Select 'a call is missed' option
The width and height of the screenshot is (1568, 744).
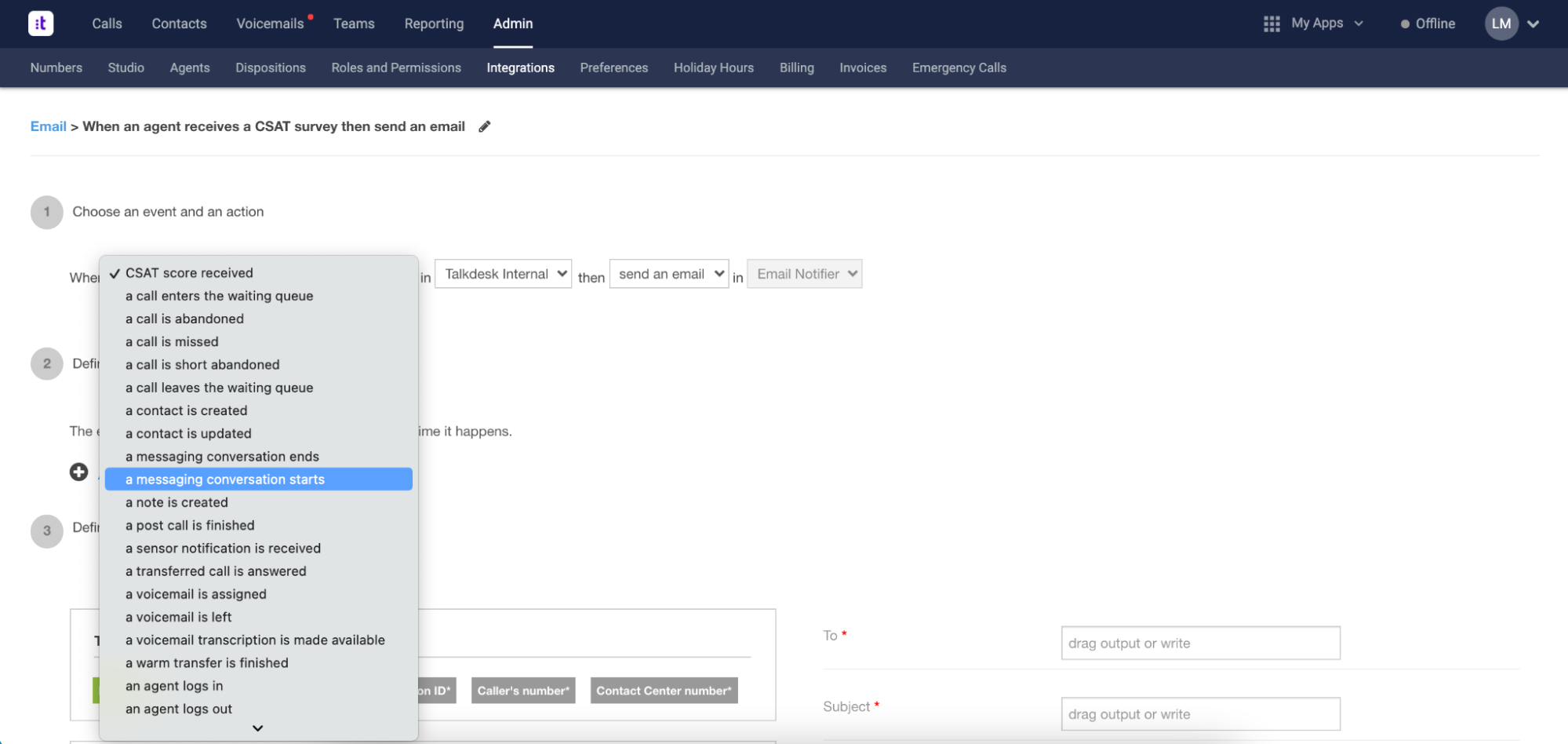point(259,341)
